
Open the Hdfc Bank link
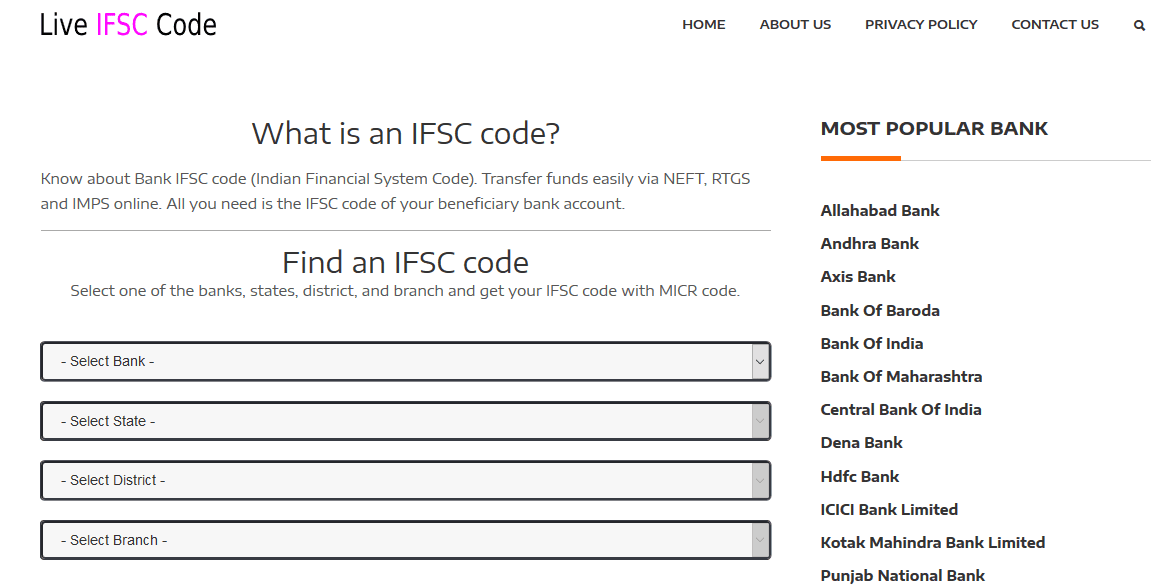[859, 476]
